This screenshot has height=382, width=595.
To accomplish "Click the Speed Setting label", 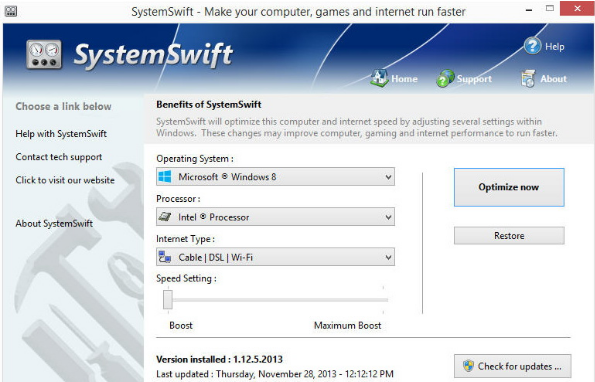I will click(x=186, y=278).
